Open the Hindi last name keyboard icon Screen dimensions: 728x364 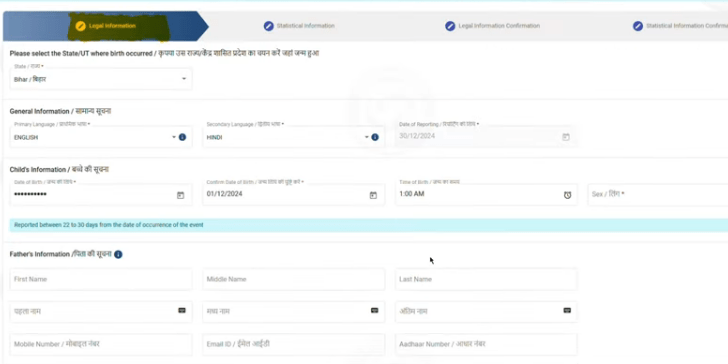point(567,310)
